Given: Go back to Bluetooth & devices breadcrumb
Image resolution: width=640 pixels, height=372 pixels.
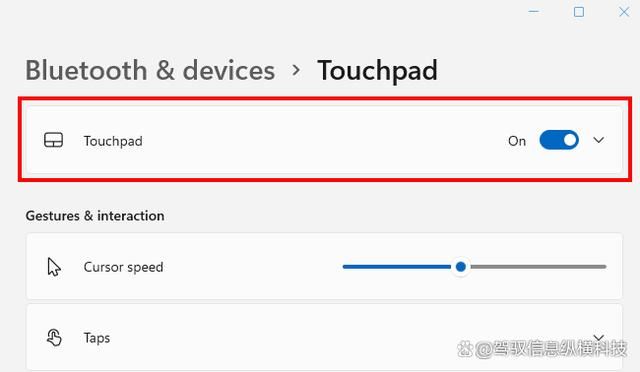Looking at the screenshot, I should click(x=150, y=70).
